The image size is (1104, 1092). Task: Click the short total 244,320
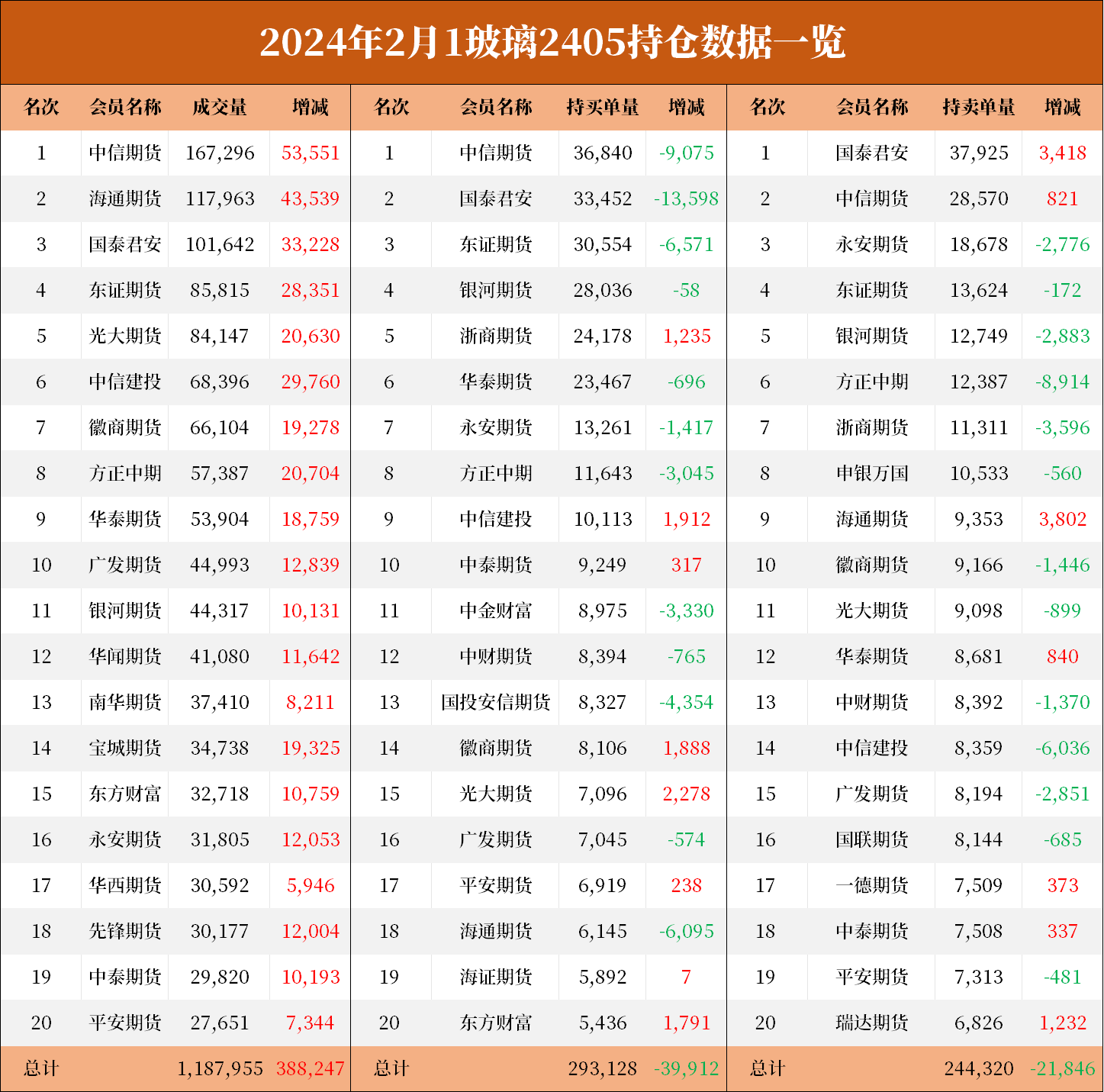pyautogui.click(x=979, y=1068)
